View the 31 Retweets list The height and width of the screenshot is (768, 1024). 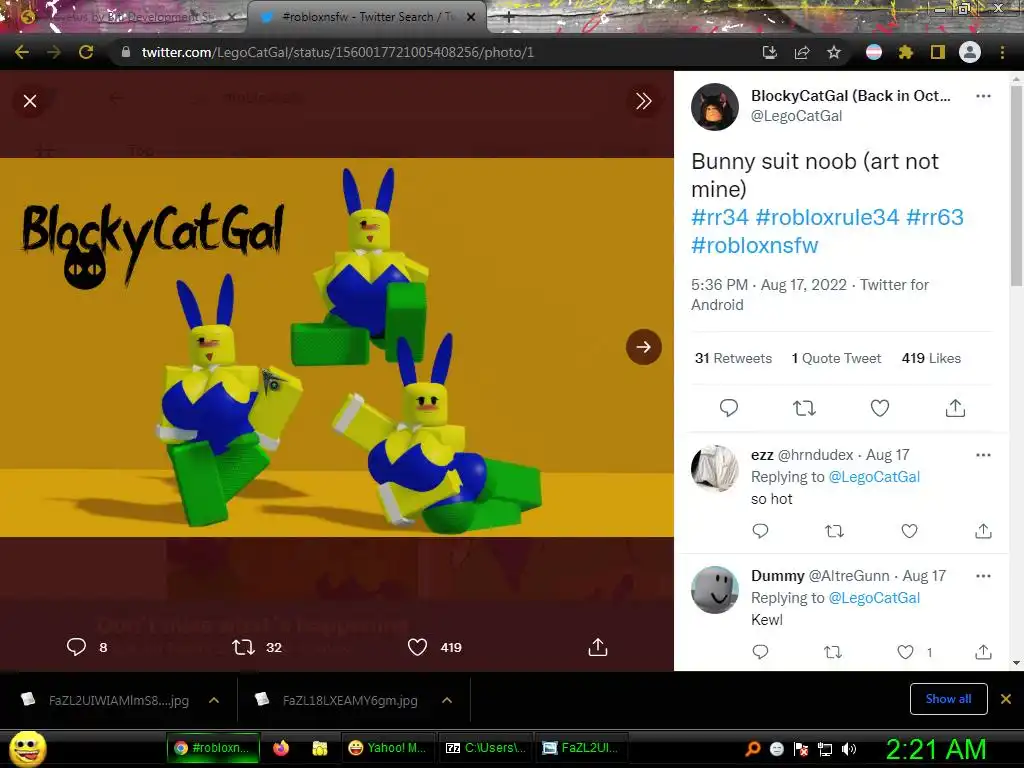click(733, 358)
